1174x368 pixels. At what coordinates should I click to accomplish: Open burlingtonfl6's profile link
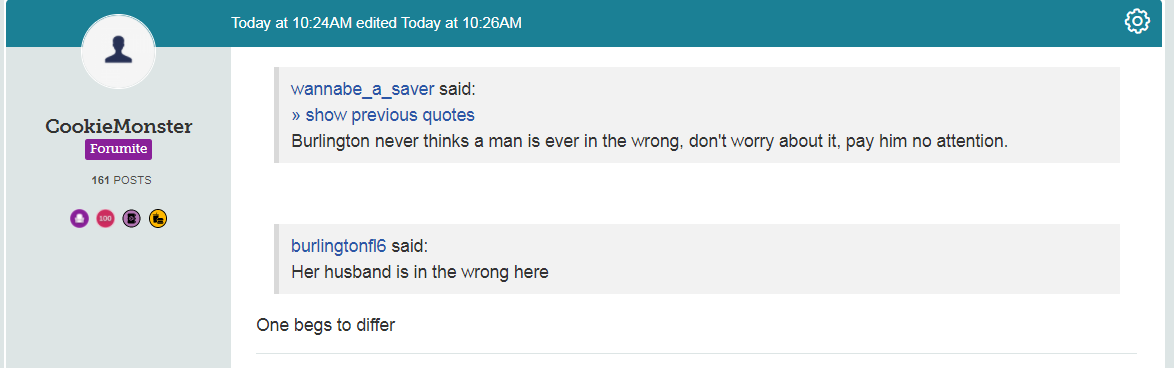tap(338, 247)
